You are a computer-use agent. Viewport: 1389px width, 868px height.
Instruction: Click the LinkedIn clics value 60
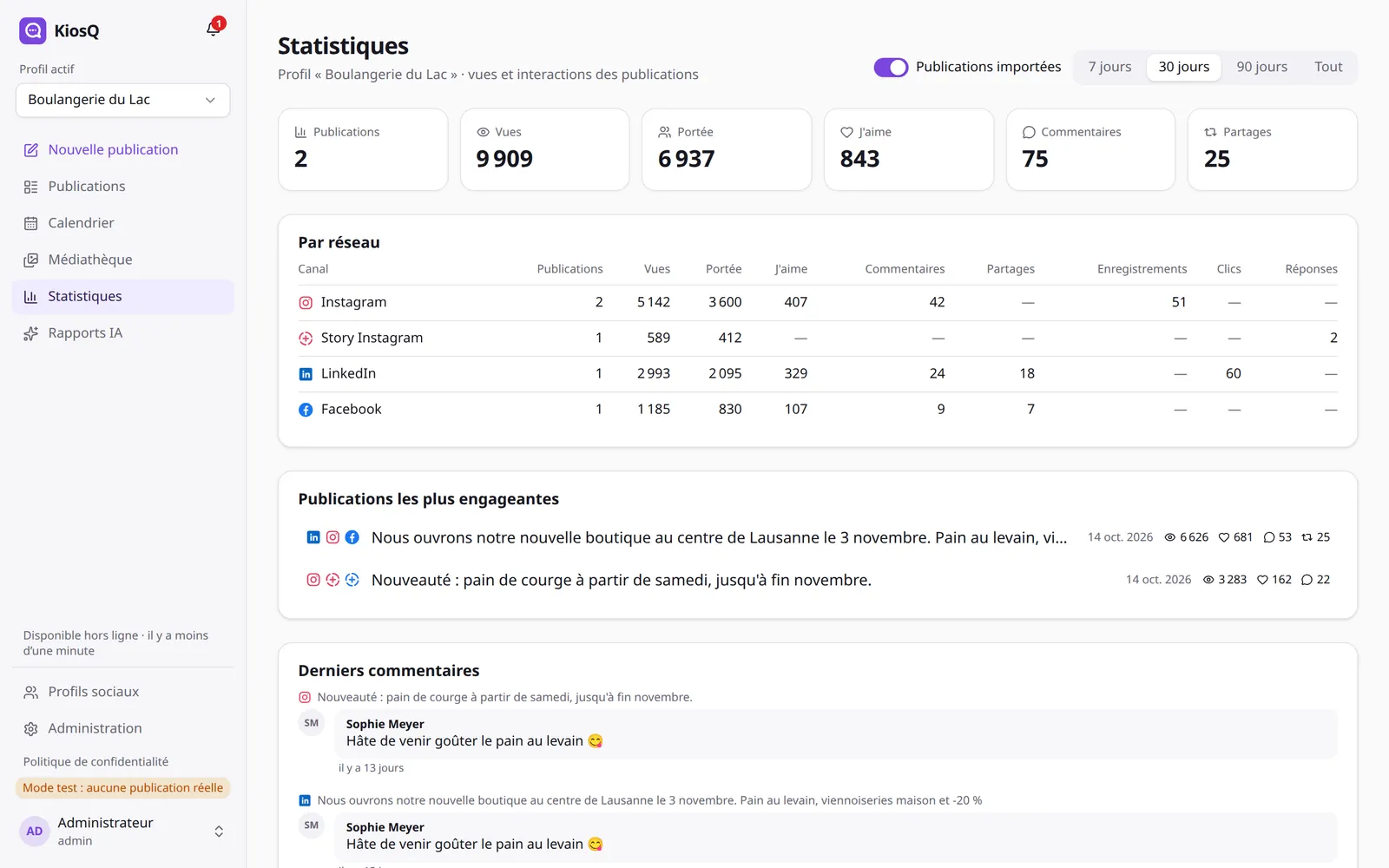pyautogui.click(x=1233, y=374)
